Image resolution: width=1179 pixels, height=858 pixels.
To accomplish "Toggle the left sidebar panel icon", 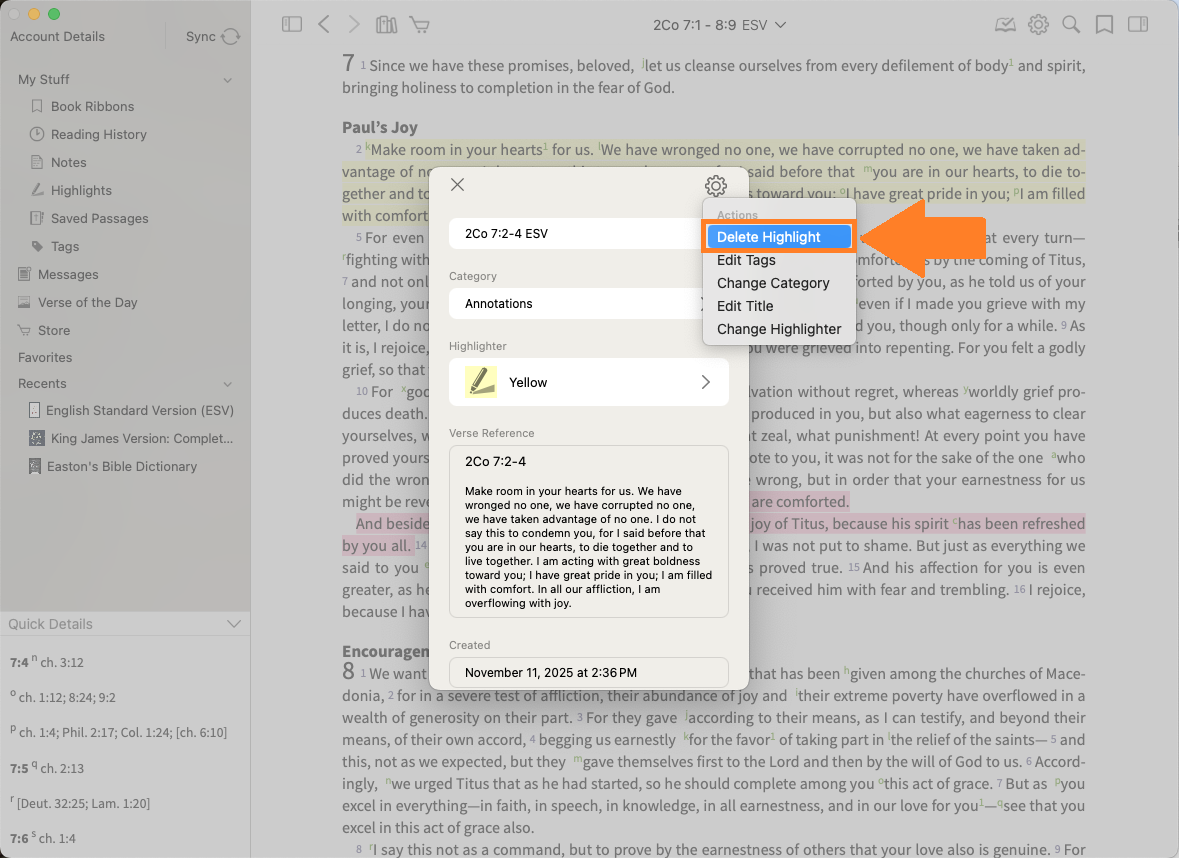I will tap(292, 25).
